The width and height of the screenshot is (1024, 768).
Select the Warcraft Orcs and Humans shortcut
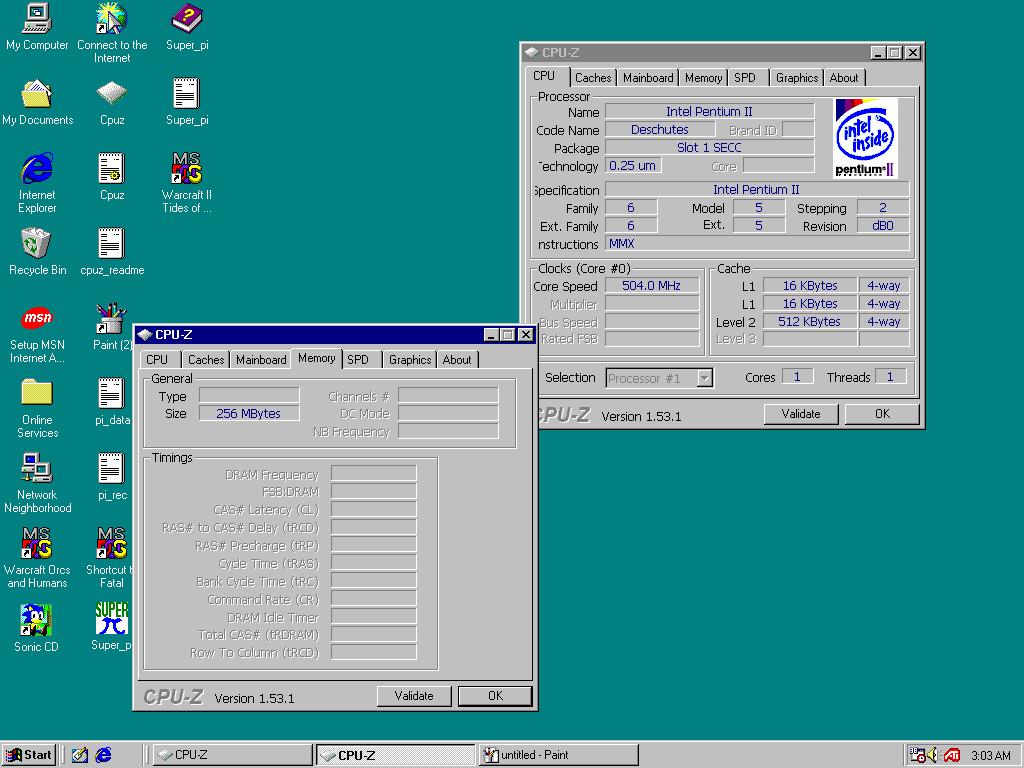click(x=37, y=558)
